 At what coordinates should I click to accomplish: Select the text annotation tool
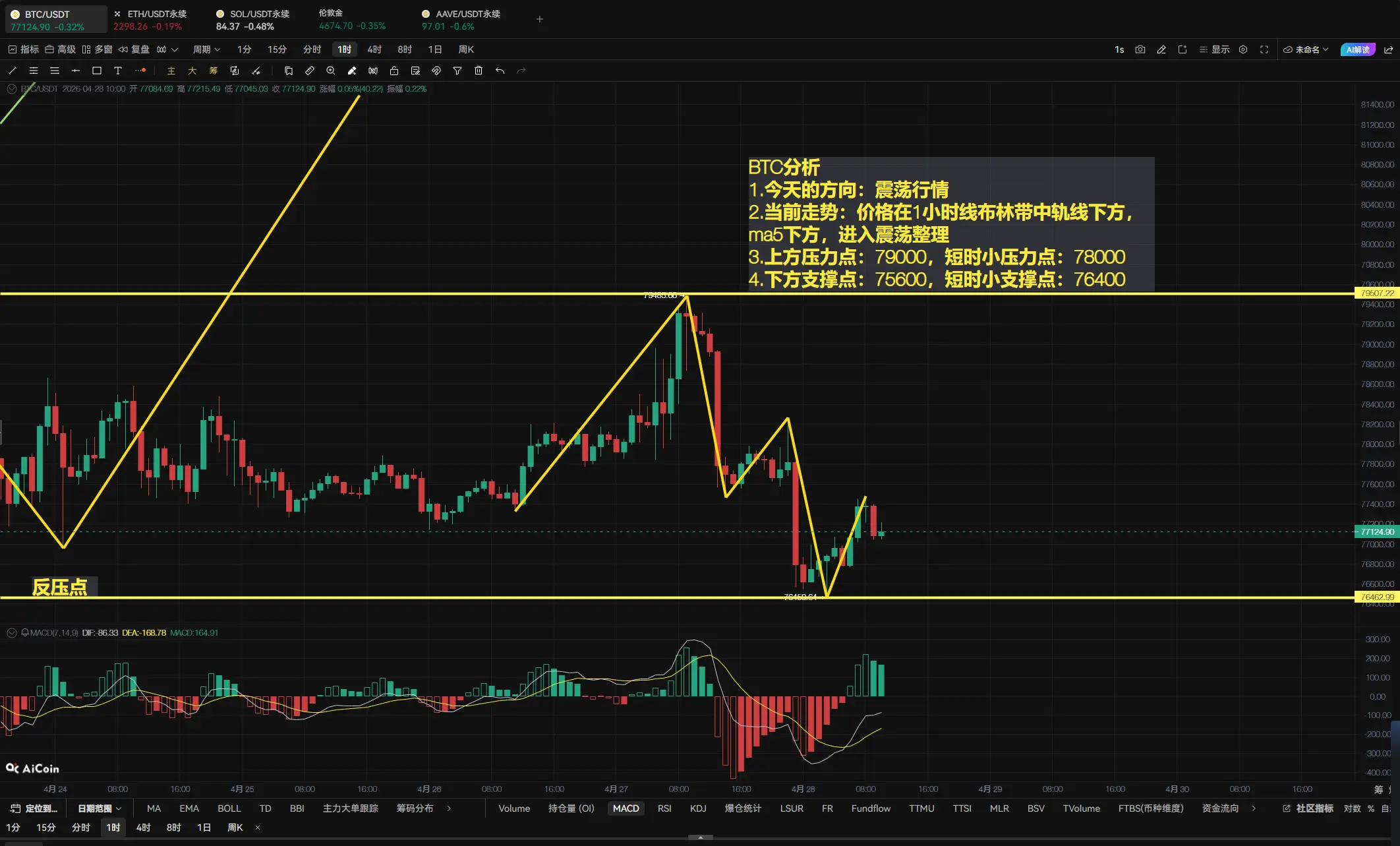[118, 71]
